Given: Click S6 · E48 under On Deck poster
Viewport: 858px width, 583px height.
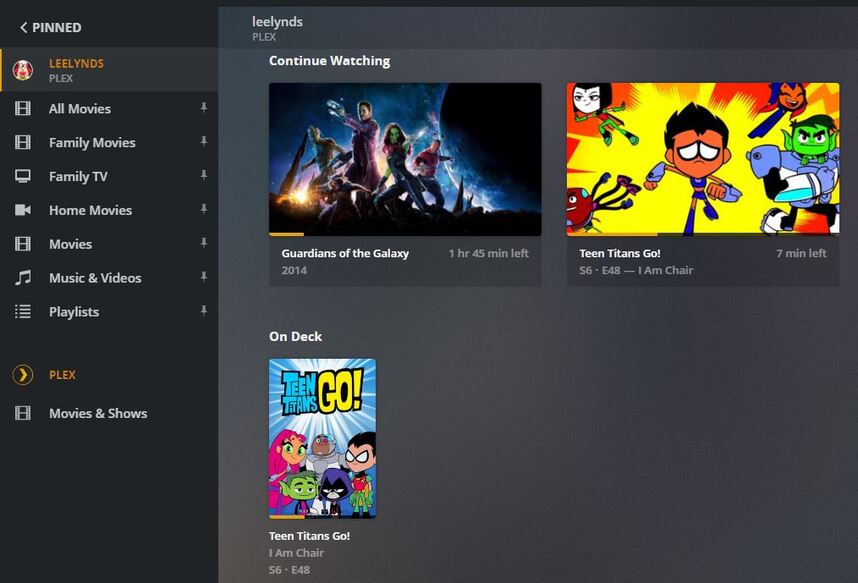Looking at the screenshot, I should (289, 570).
